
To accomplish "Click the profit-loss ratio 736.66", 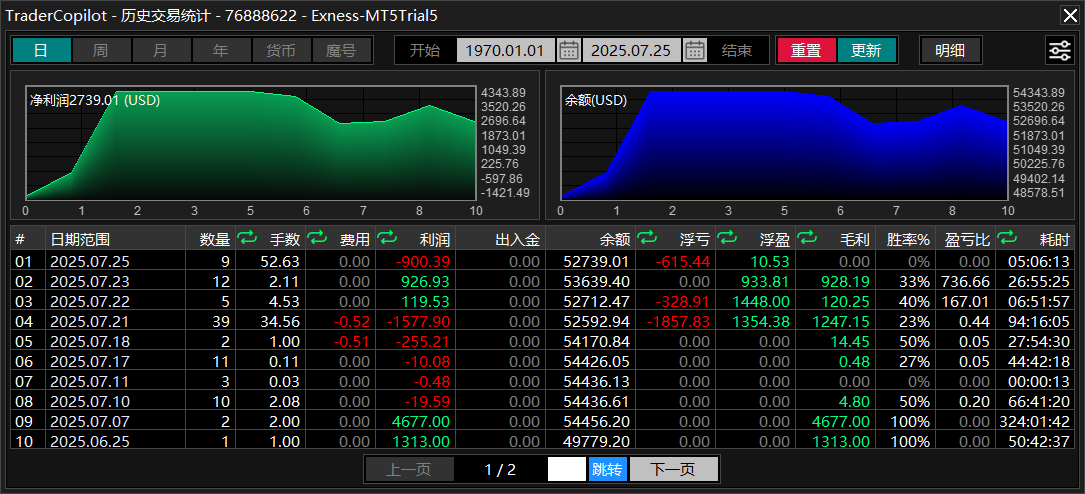I will tap(965, 282).
